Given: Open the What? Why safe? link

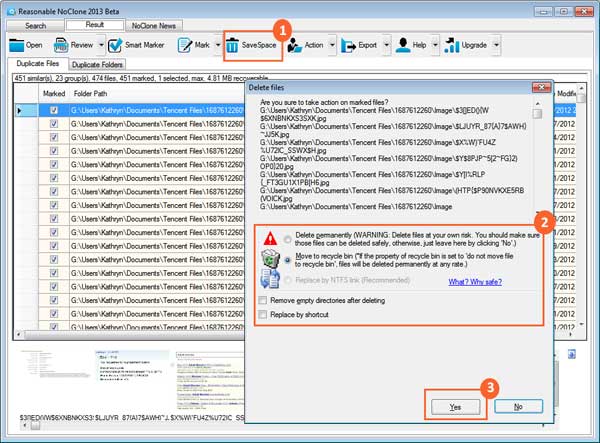Looking at the screenshot, I should point(475,282).
